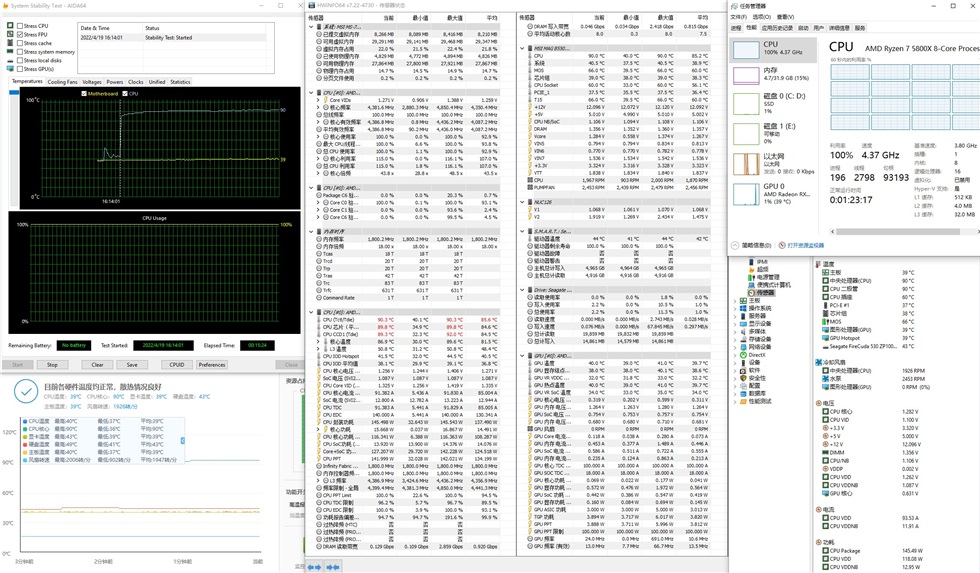980x573 pixels.
Task: Click the Stress CPU chip icon in AIDA64
Action: coord(10,26)
